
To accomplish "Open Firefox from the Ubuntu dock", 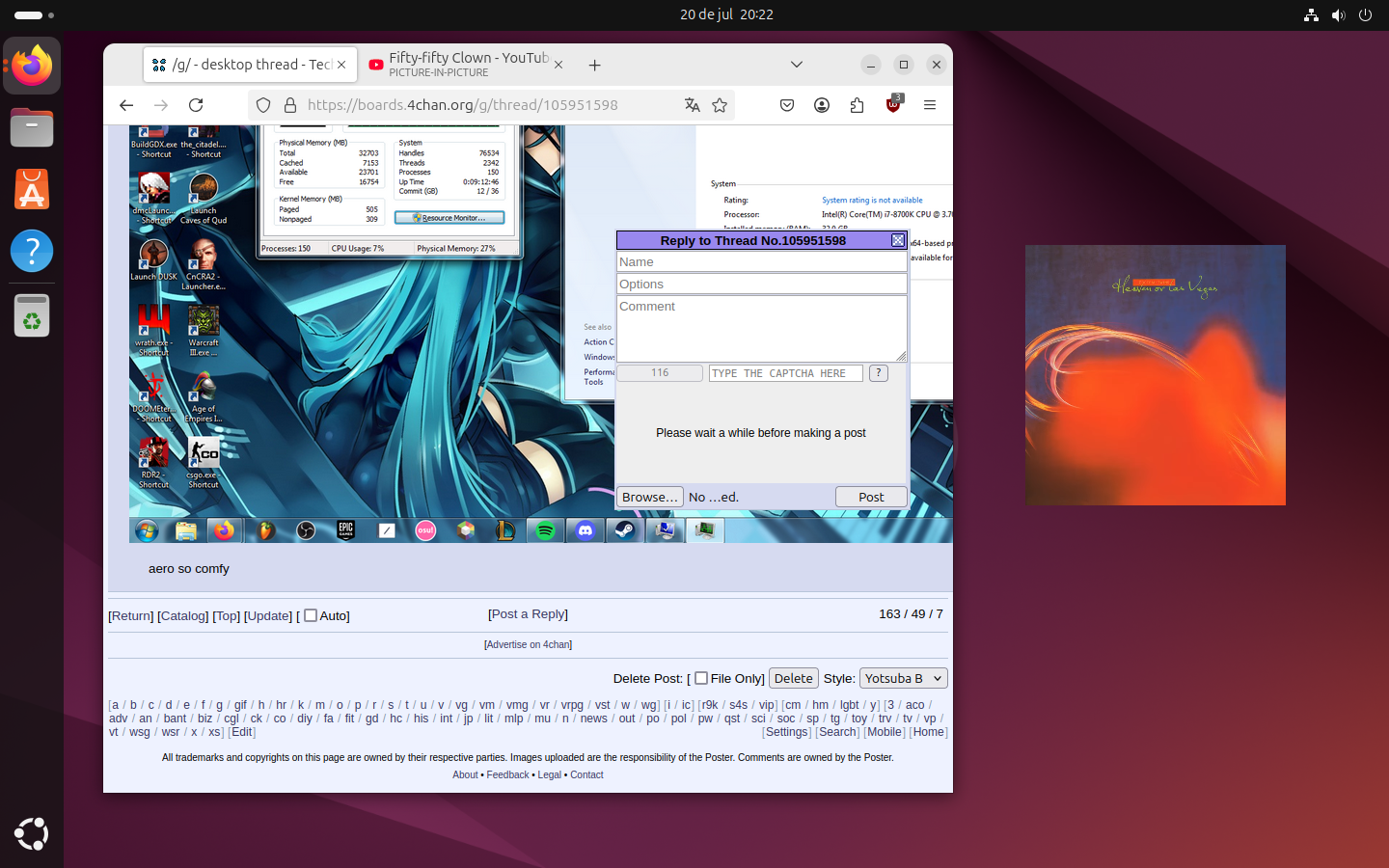I will (x=32, y=66).
